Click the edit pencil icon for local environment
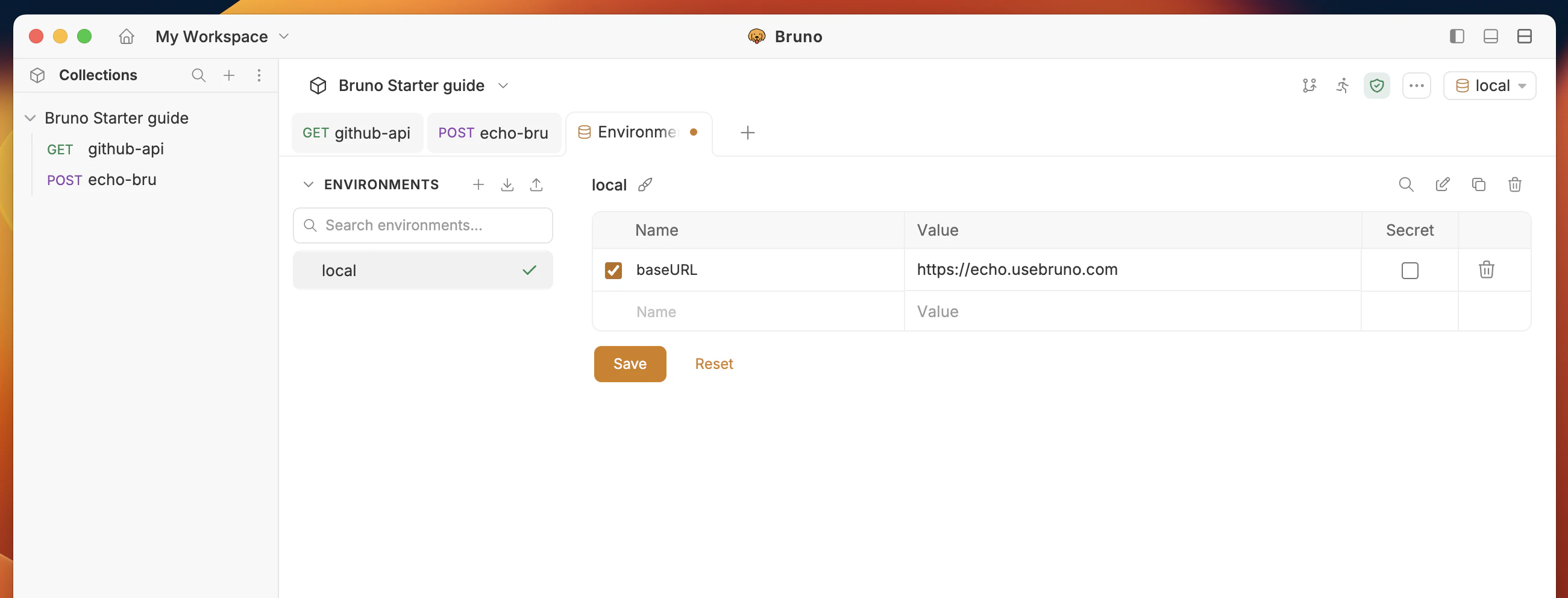The width and height of the screenshot is (1568, 598). pyautogui.click(x=1443, y=184)
